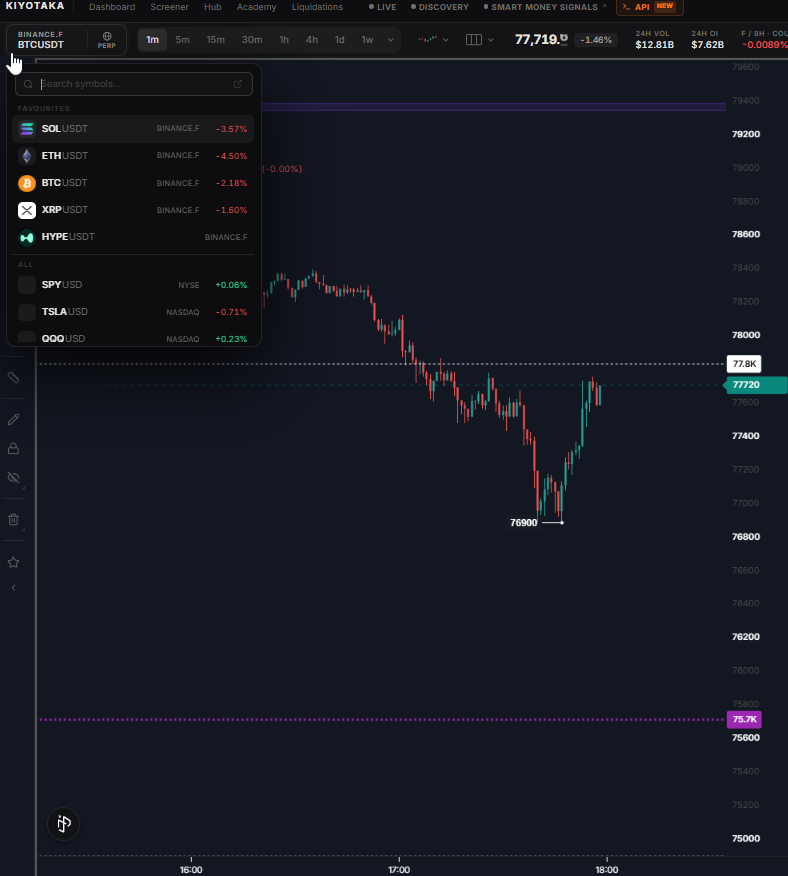Select the 5m timeframe
This screenshot has height=876, width=788.
[182, 40]
